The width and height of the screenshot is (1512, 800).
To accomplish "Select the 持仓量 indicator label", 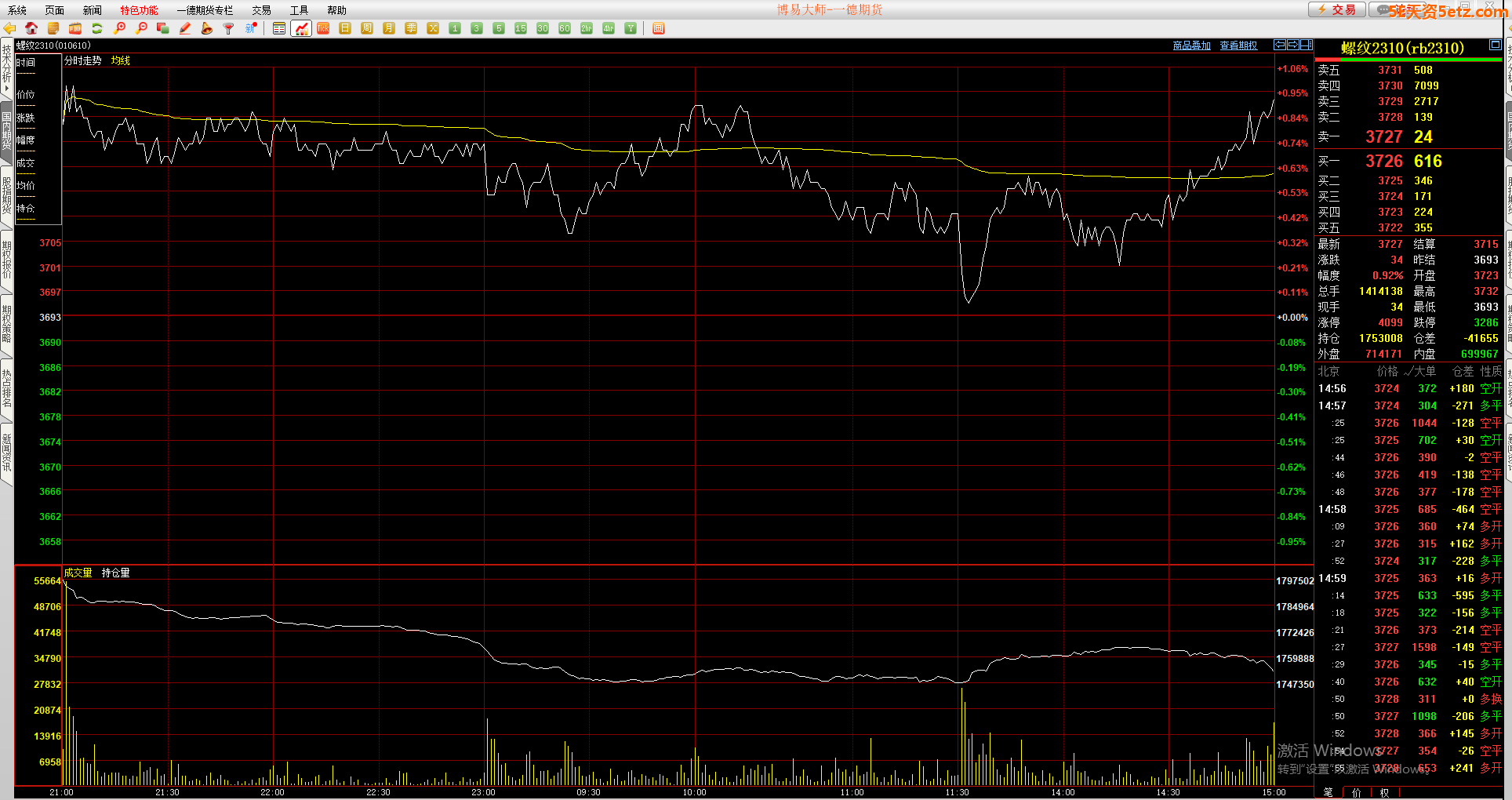I will coord(116,573).
